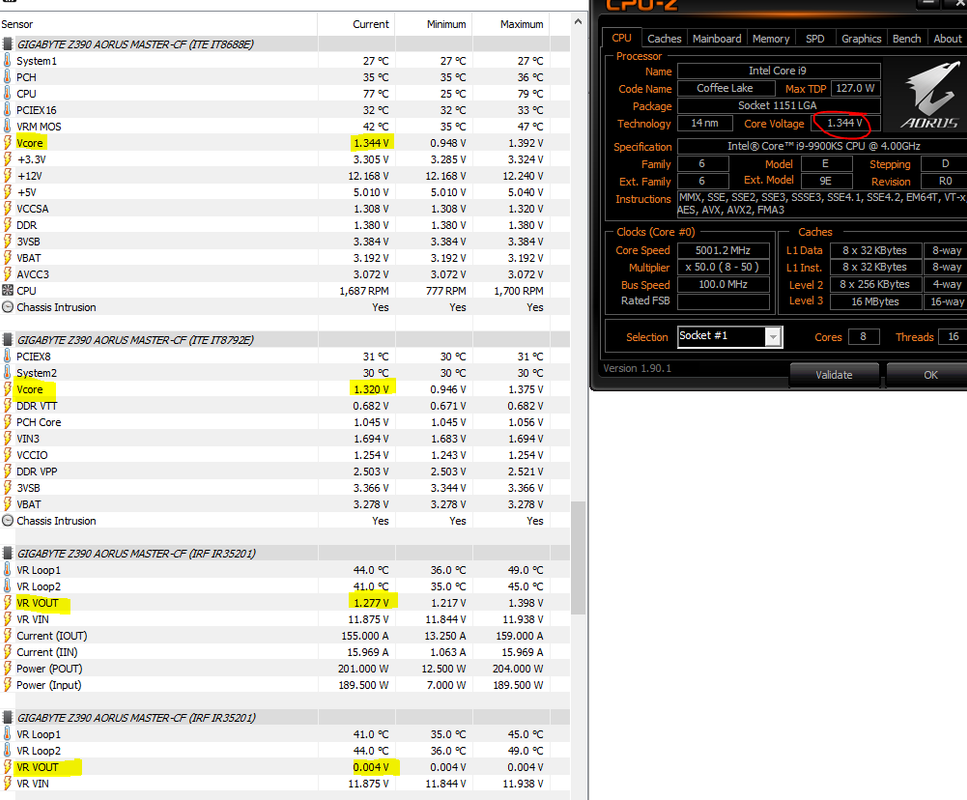Click the Validate button in CPU-Z
967x800 pixels.
coord(834,374)
